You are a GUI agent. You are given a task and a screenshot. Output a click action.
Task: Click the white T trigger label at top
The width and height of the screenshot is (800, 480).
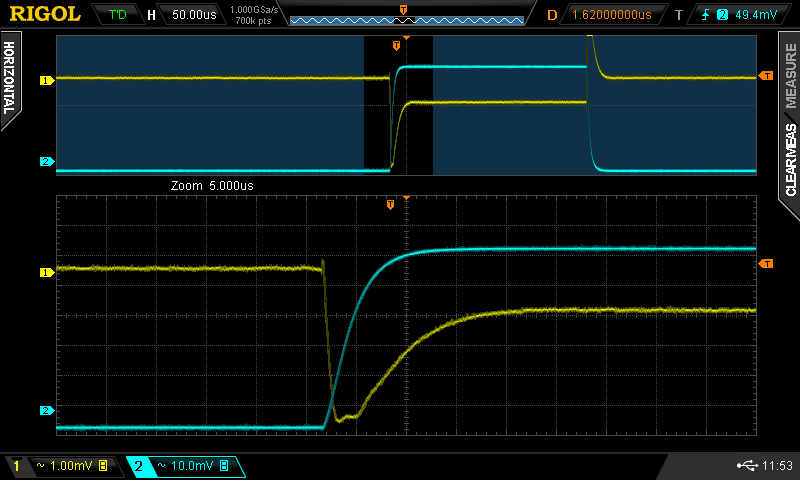[679, 15]
